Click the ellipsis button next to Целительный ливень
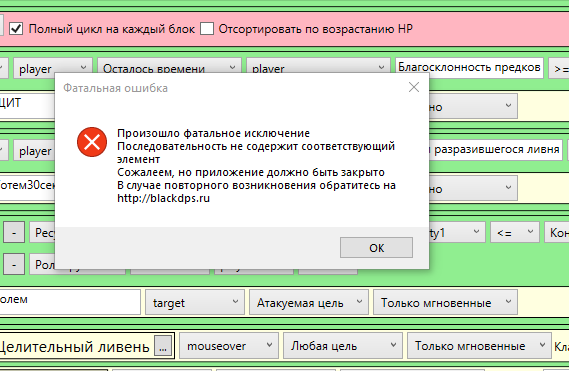 coord(163,347)
